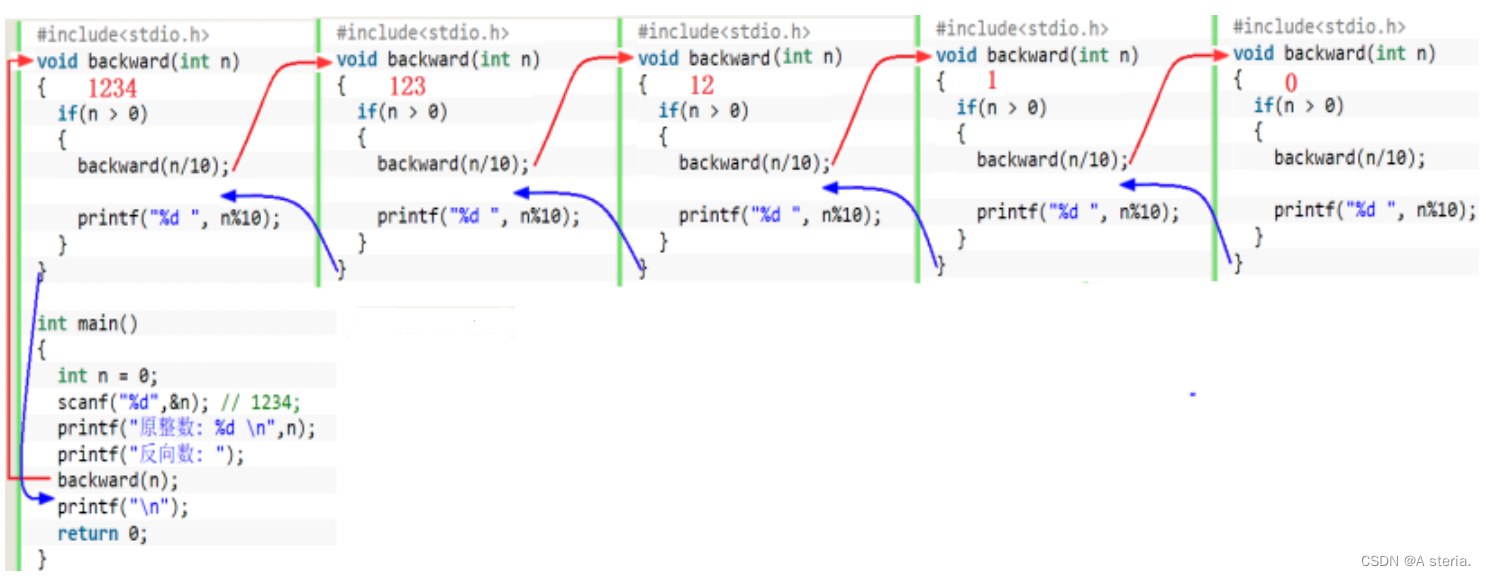Select backward(n/10); in the n=1 copy

tap(1053, 160)
